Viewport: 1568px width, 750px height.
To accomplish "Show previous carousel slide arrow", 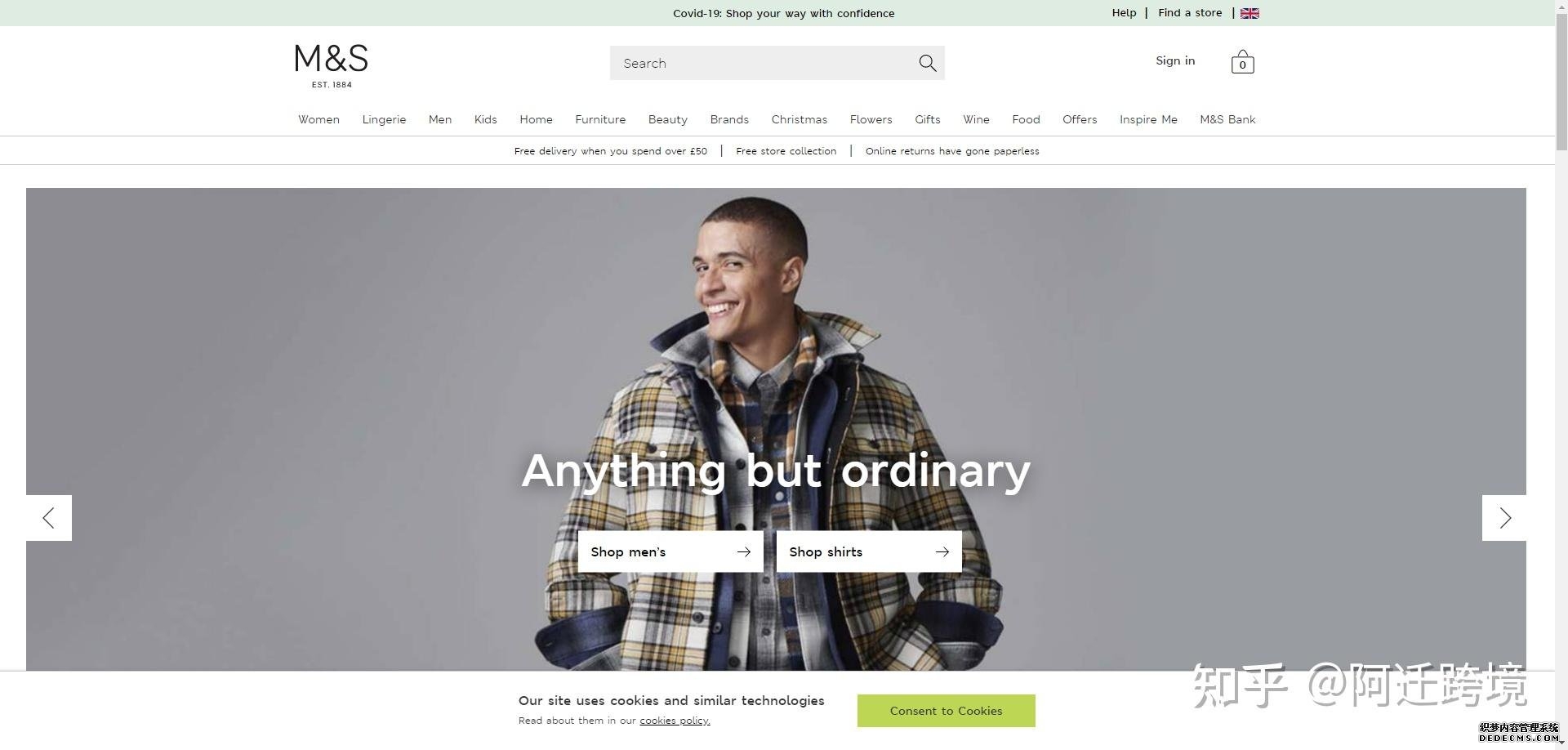I will (x=49, y=518).
